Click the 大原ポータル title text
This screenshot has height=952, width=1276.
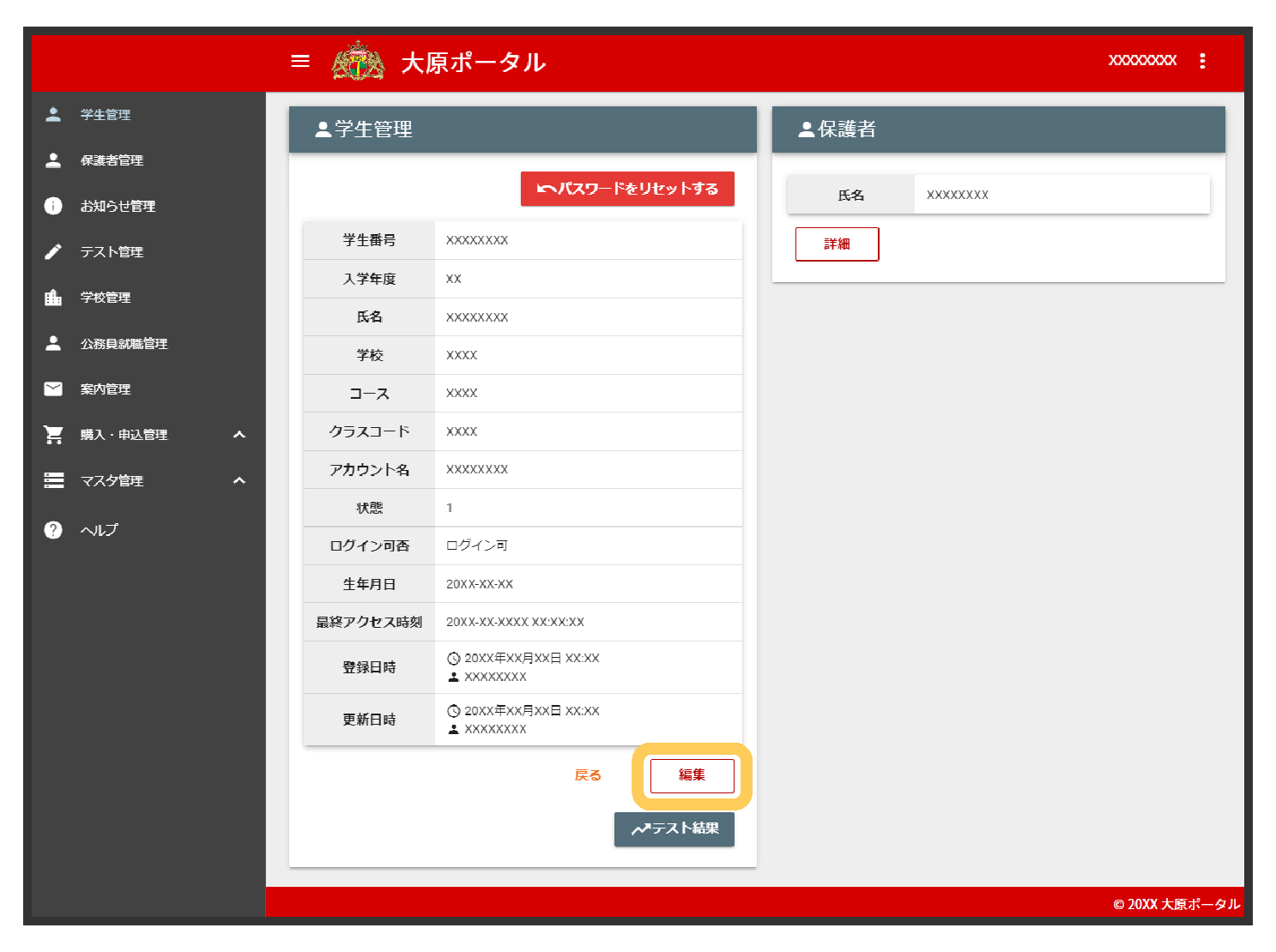[474, 62]
